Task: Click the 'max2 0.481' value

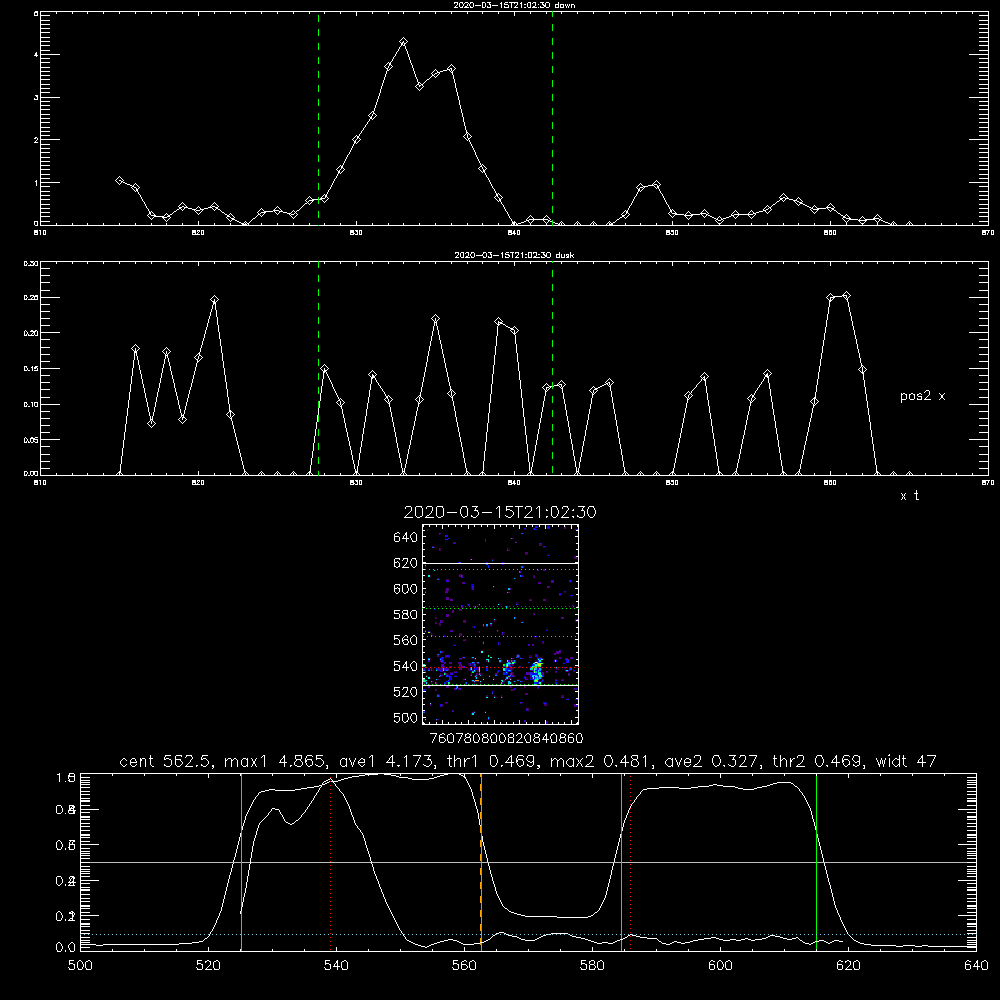Action: [x=601, y=761]
